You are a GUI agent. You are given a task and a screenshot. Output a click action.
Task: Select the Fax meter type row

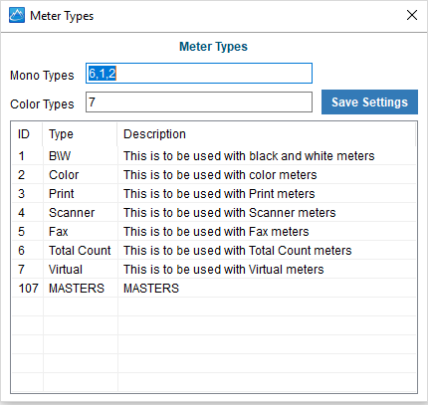point(214,232)
